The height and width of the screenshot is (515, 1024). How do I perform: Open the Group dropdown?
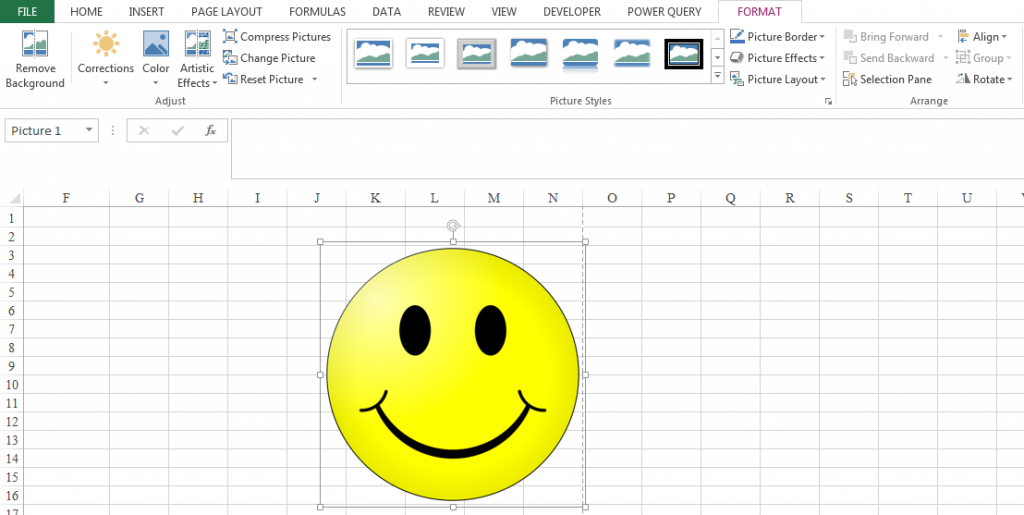[984, 58]
